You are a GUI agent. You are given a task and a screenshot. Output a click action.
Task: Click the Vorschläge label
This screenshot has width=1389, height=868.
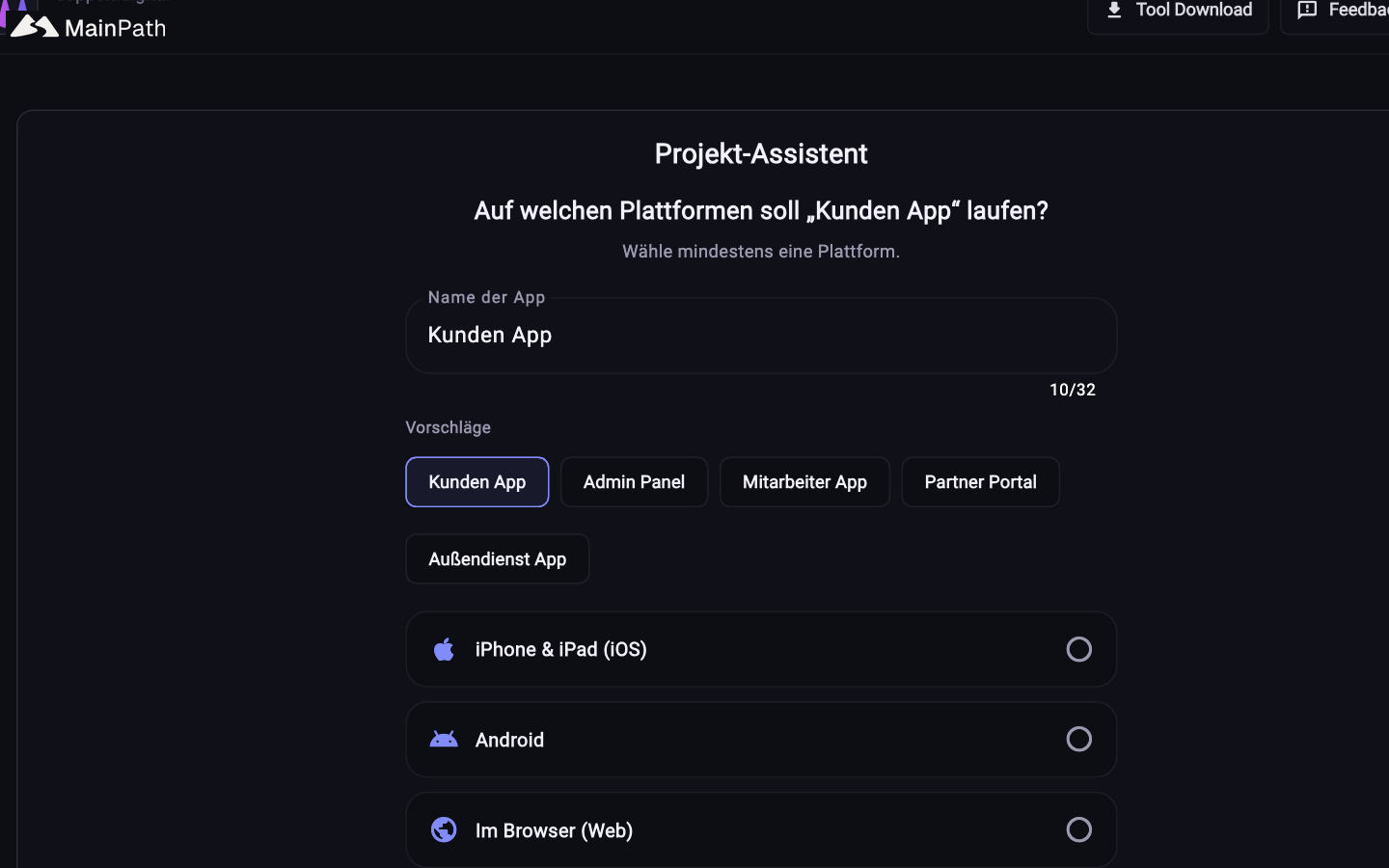coord(448,427)
